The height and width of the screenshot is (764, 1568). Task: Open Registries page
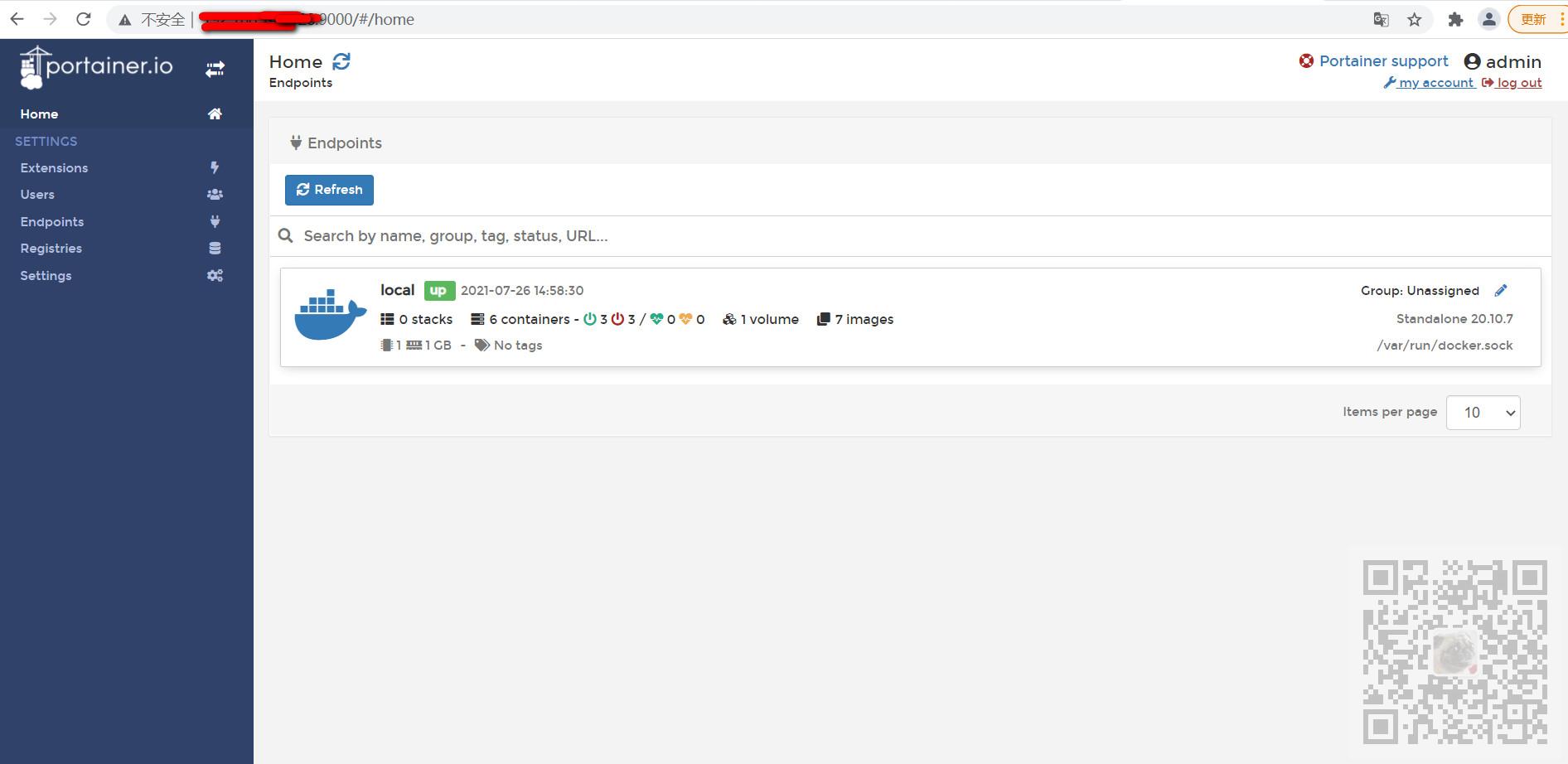click(x=51, y=249)
